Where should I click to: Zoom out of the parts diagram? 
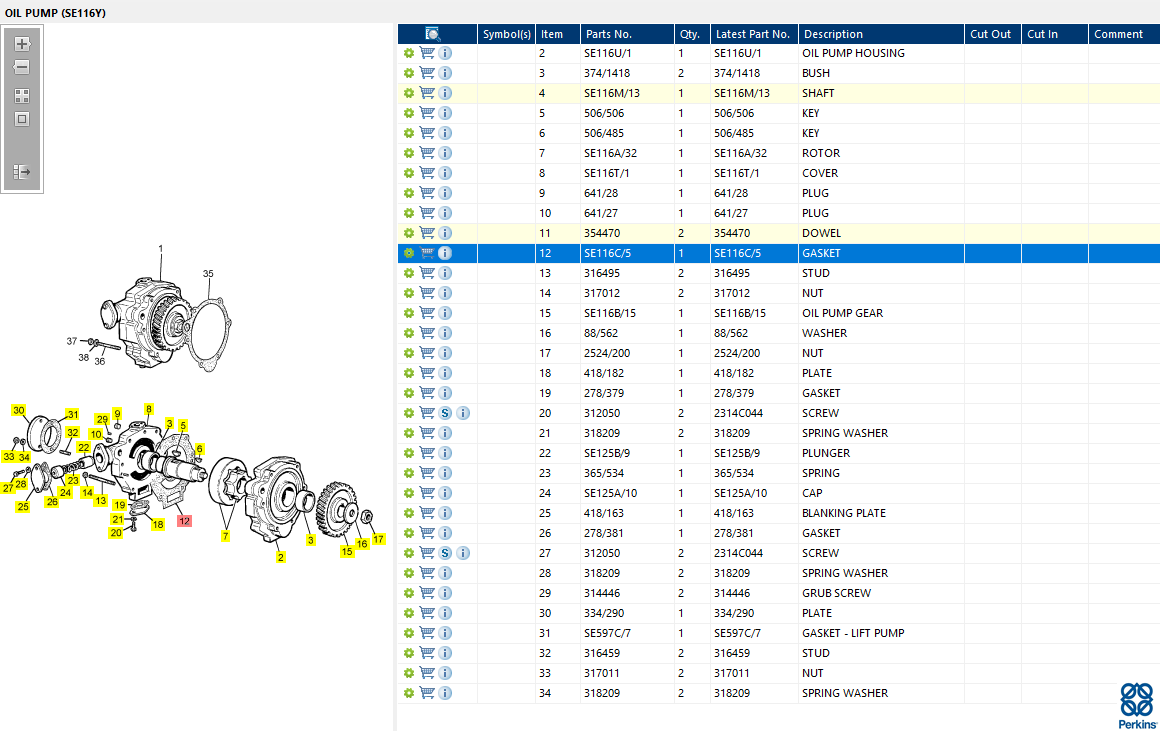coord(22,67)
